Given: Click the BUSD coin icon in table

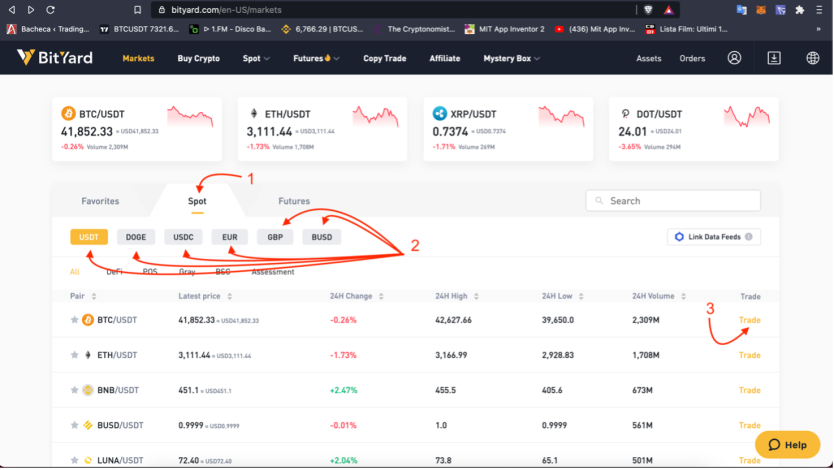Looking at the screenshot, I should click(88, 425).
